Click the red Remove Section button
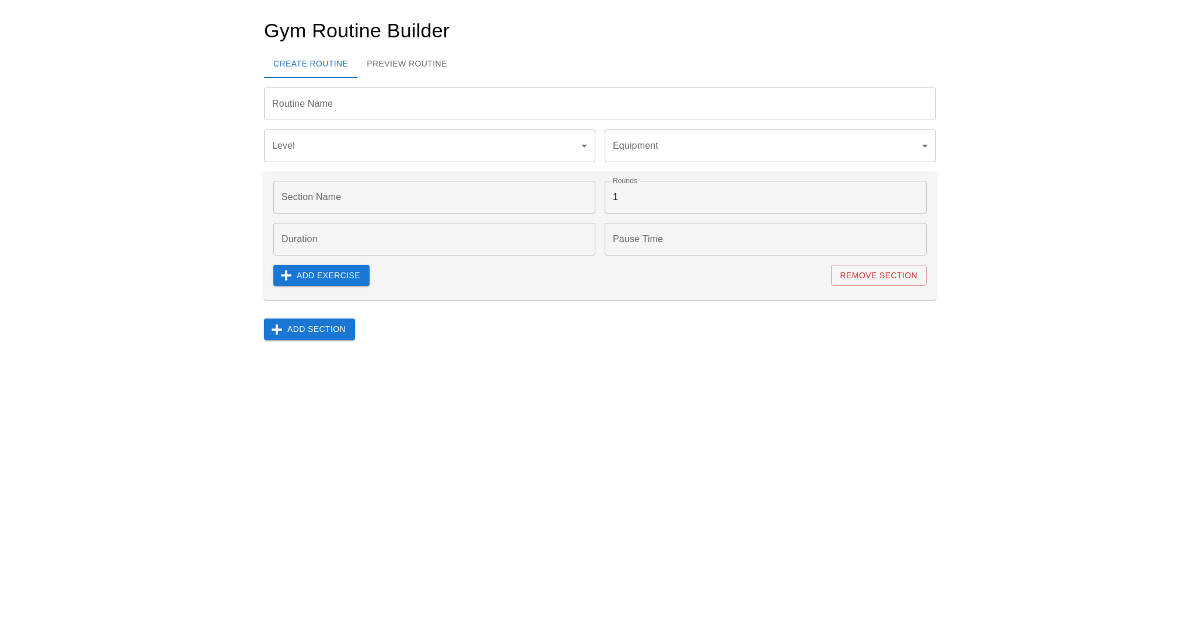Screen dimensions: 1200x630 (878, 276)
